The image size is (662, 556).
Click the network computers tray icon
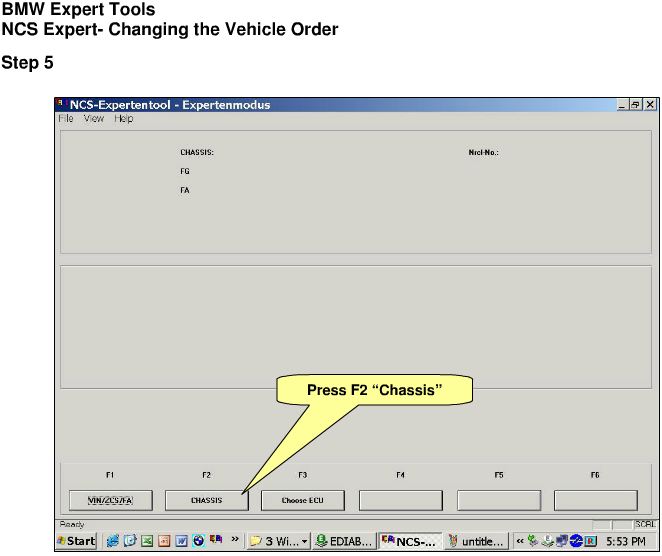pyautogui.click(x=562, y=541)
